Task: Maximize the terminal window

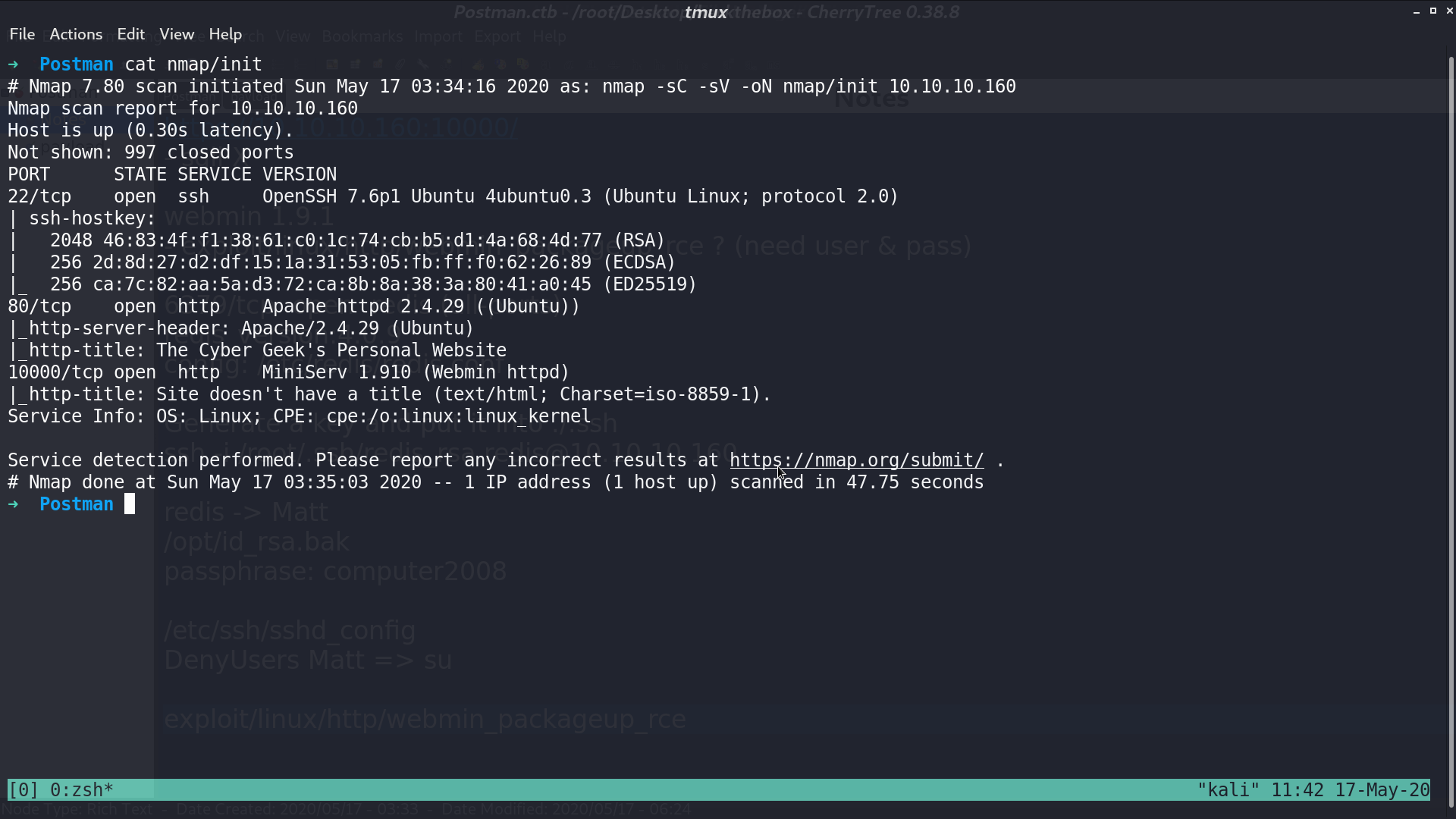Action: [1433, 11]
